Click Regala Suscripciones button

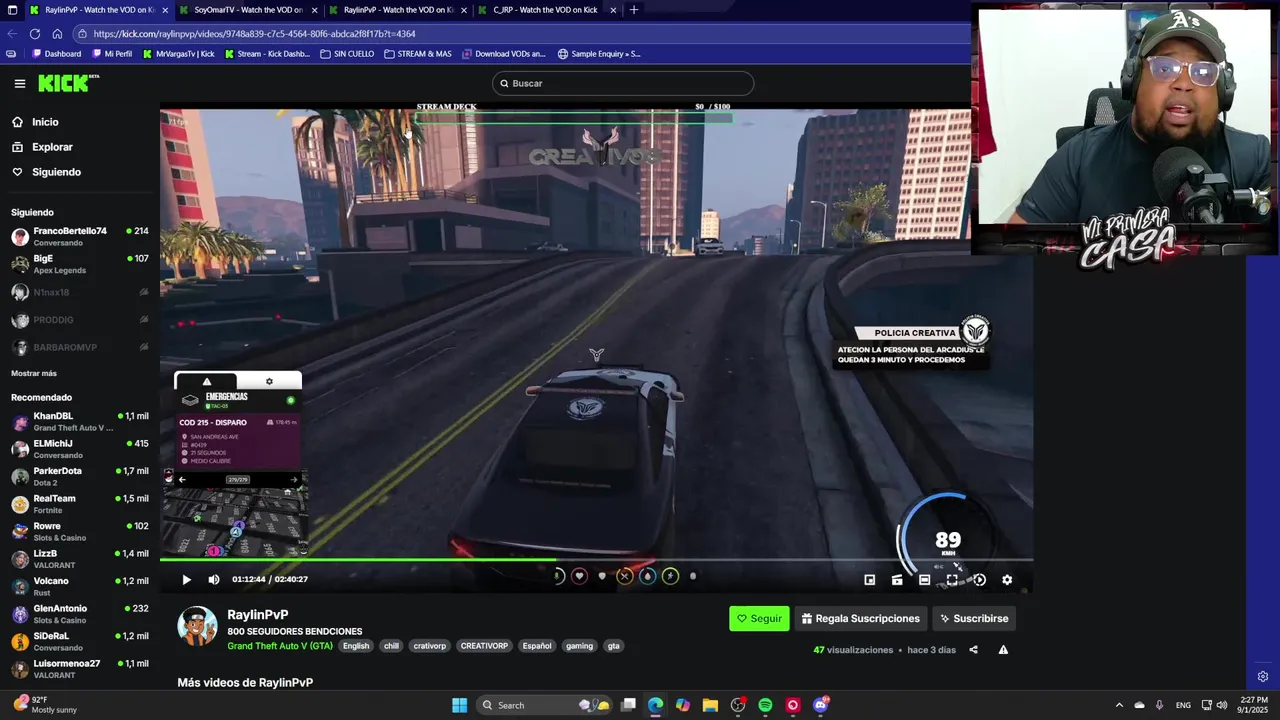[x=861, y=618]
